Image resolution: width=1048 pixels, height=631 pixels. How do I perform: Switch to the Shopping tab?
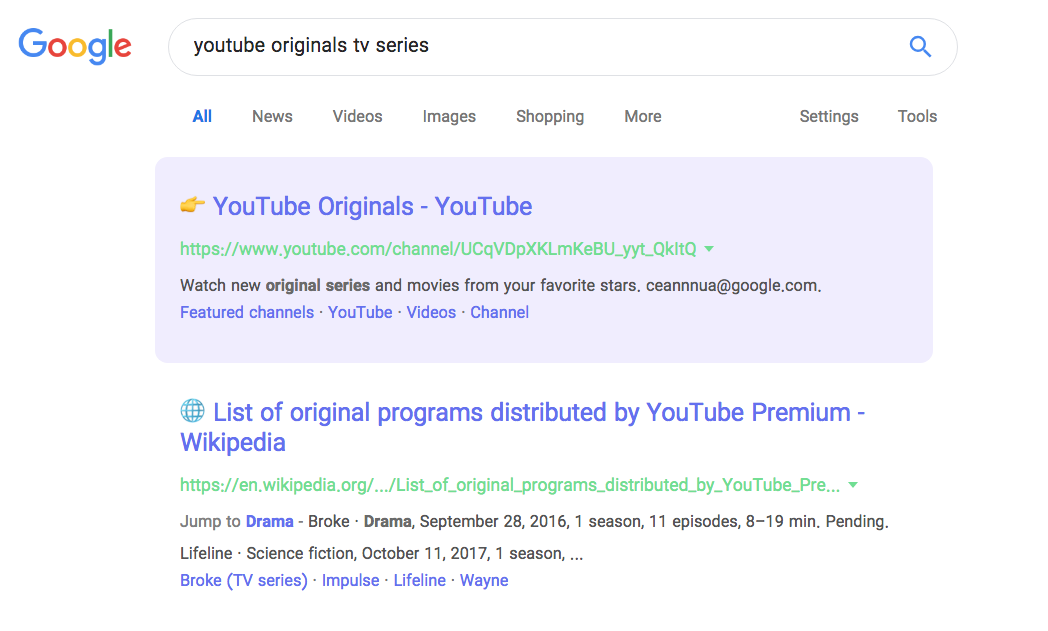coord(550,116)
